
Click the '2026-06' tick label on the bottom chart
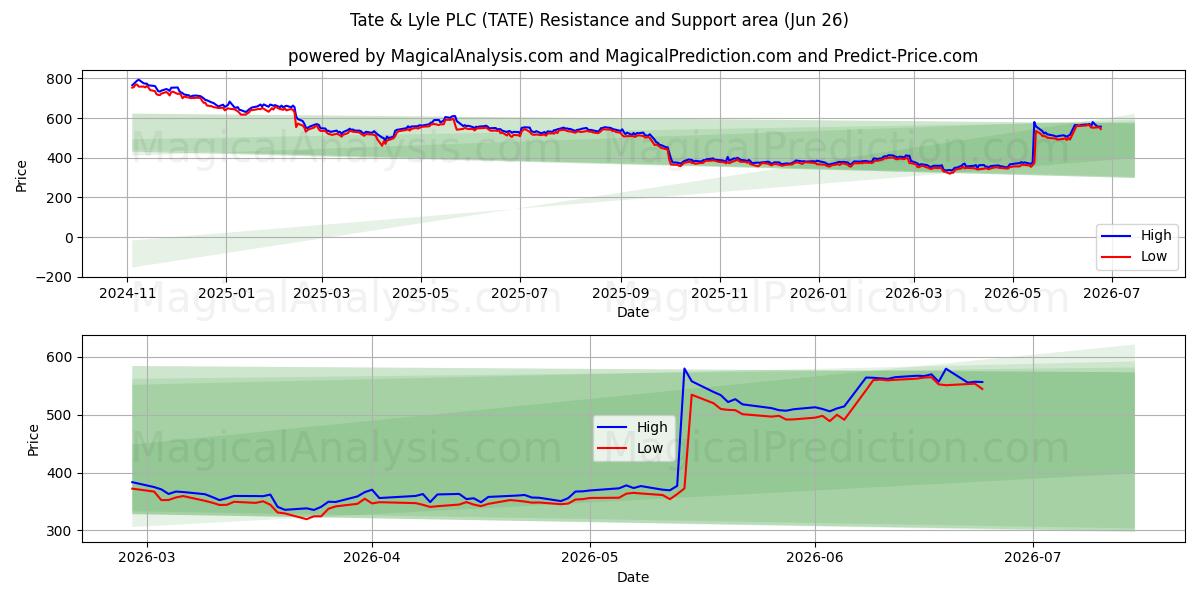815,557
